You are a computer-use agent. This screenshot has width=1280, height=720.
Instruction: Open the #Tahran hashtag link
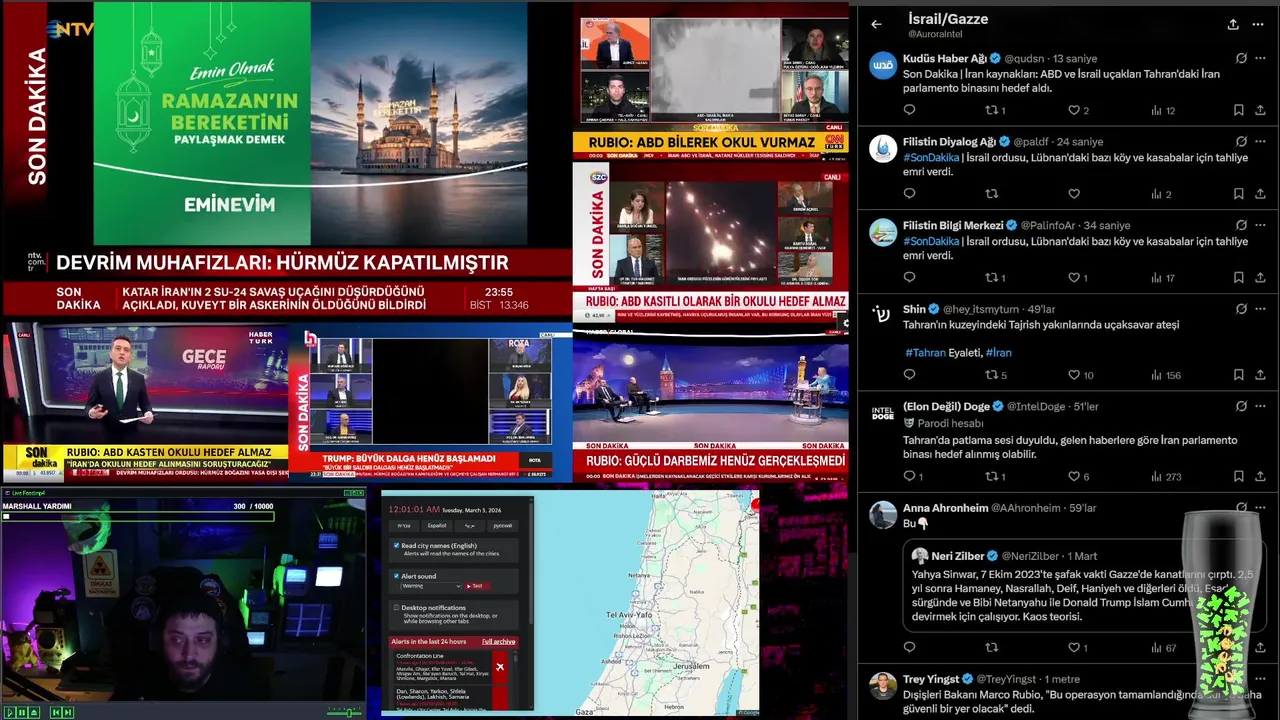pyautogui.click(x=924, y=353)
